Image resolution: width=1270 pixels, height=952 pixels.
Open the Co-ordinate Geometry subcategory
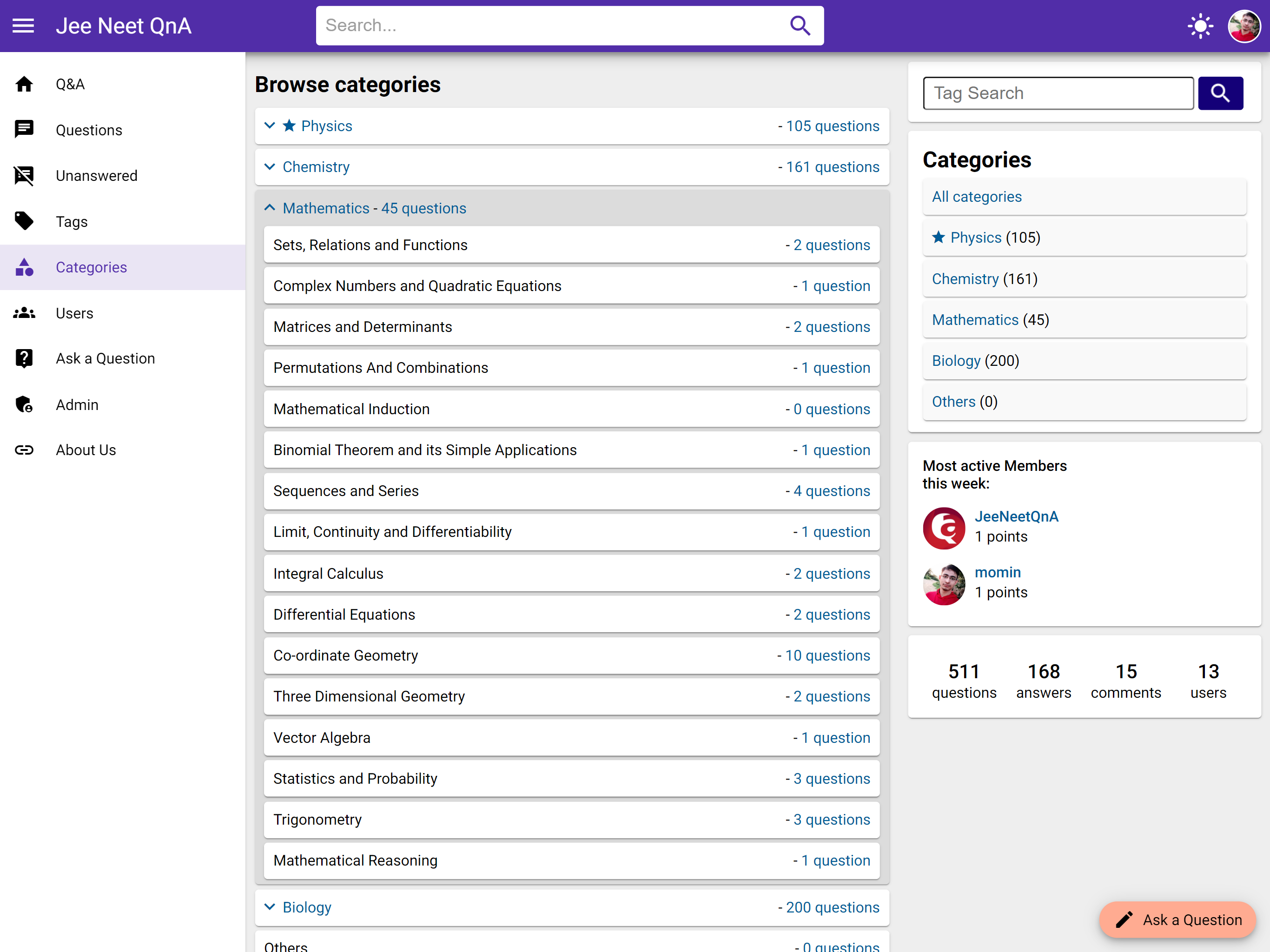click(346, 655)
